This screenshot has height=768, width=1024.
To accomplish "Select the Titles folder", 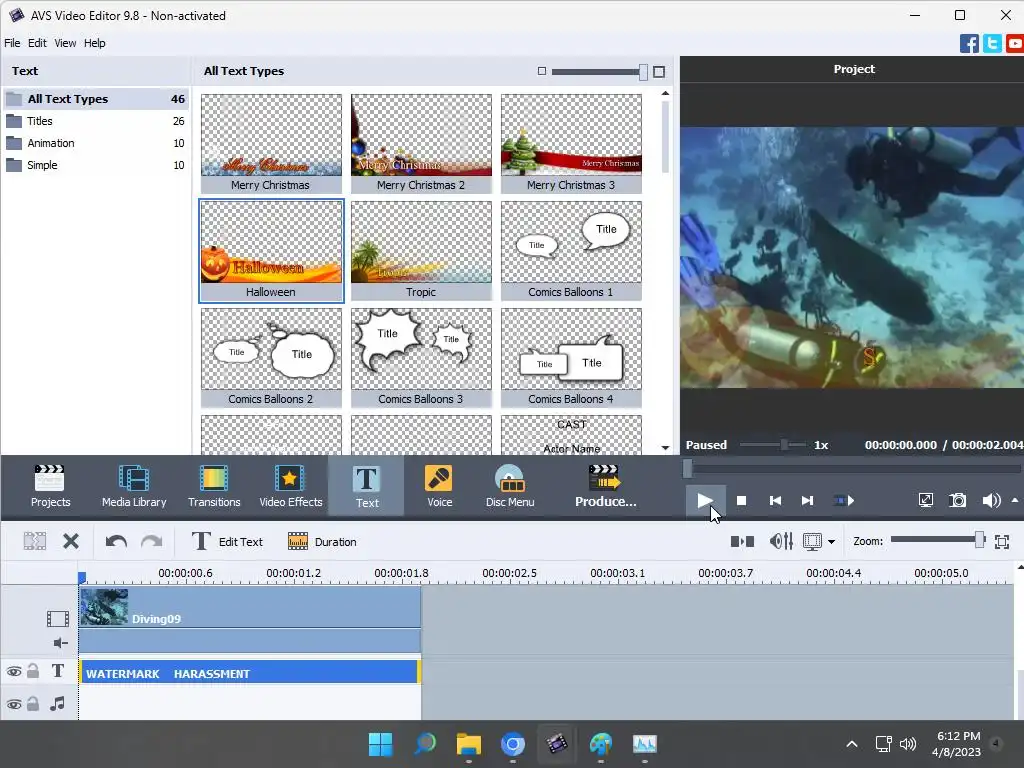I will 95,121.
